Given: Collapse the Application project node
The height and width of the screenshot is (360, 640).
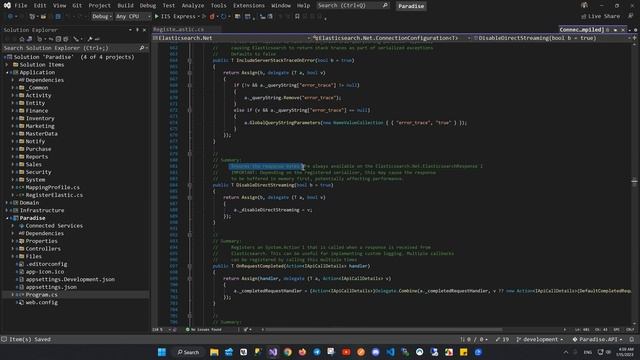Looking at the screenshot, I should coord(7,72).
